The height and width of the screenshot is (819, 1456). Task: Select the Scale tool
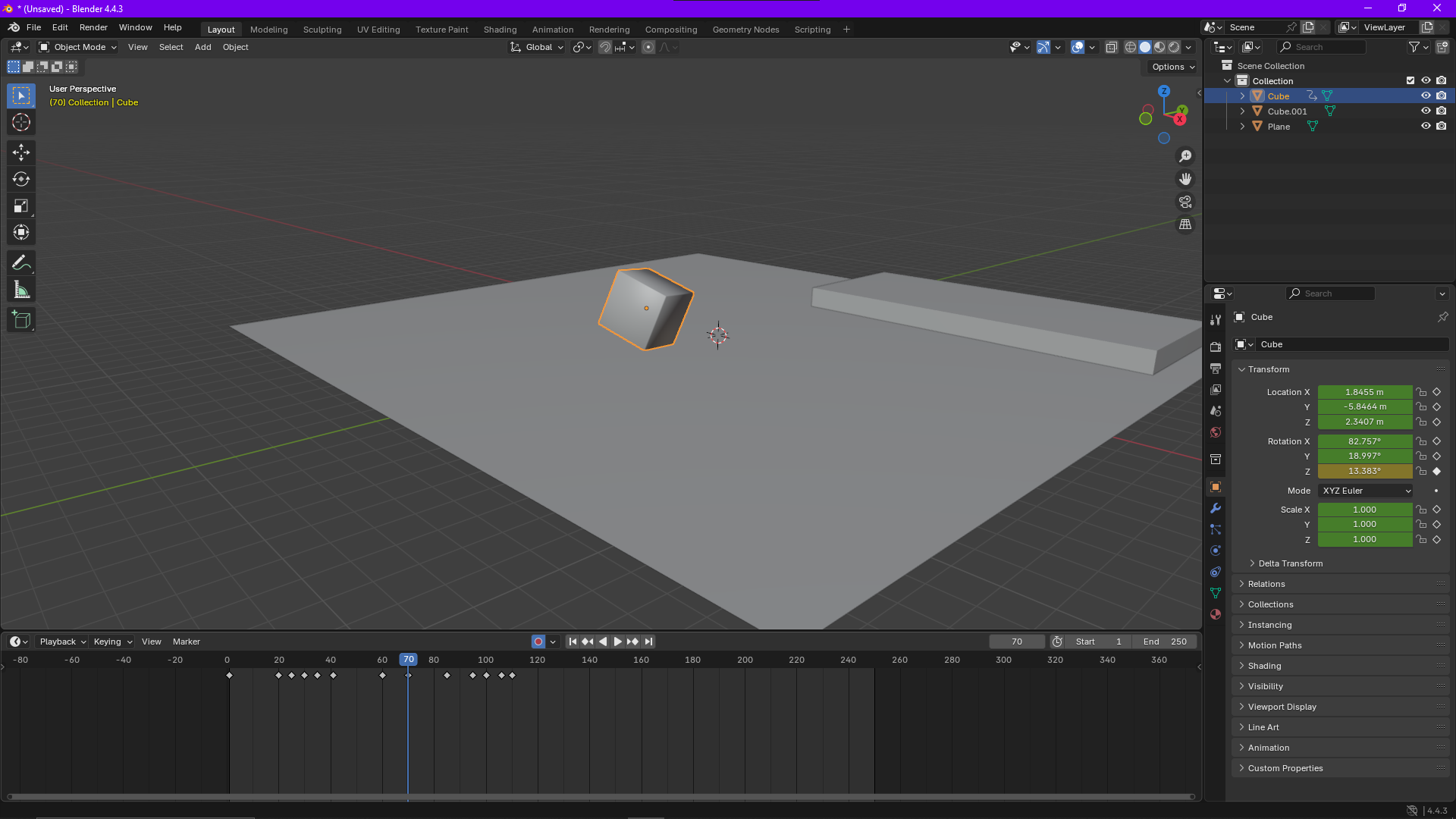21,206
